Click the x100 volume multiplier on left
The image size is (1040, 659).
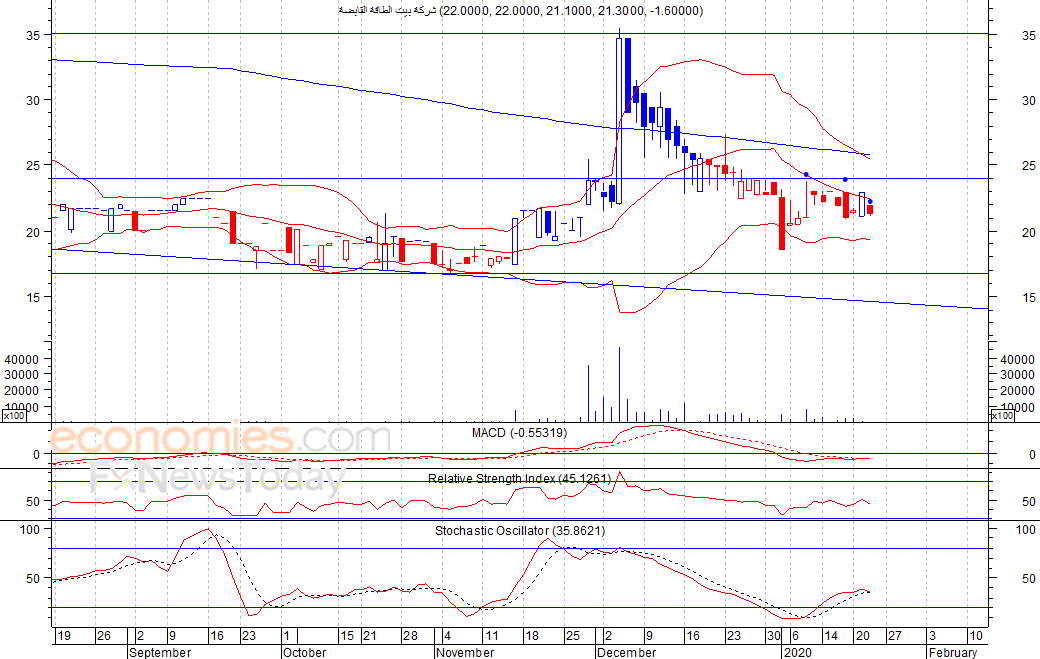[x=14, y=415]
